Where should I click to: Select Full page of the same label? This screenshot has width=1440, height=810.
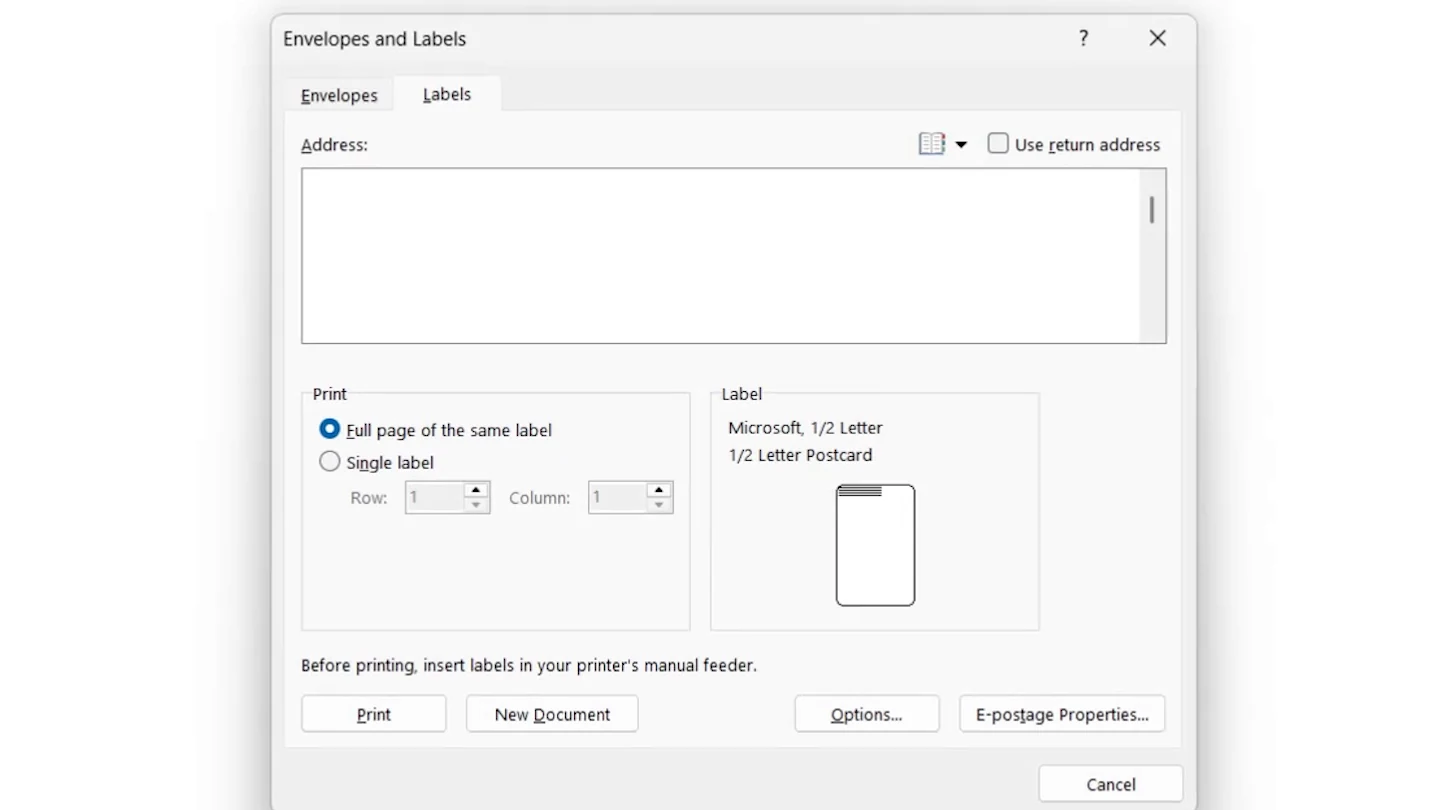pyautogui.click(x=329, y=429)
